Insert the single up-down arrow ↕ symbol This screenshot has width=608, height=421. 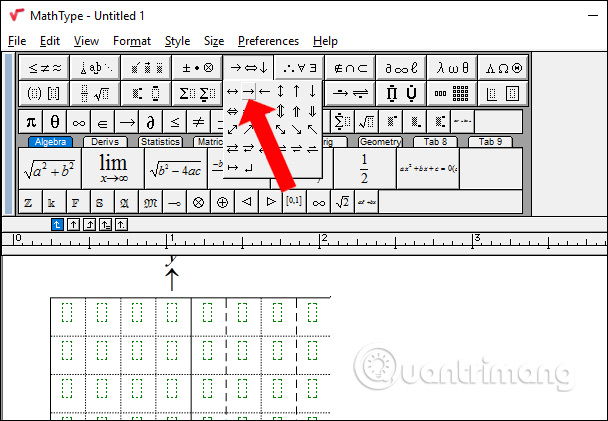pos(280,92)
